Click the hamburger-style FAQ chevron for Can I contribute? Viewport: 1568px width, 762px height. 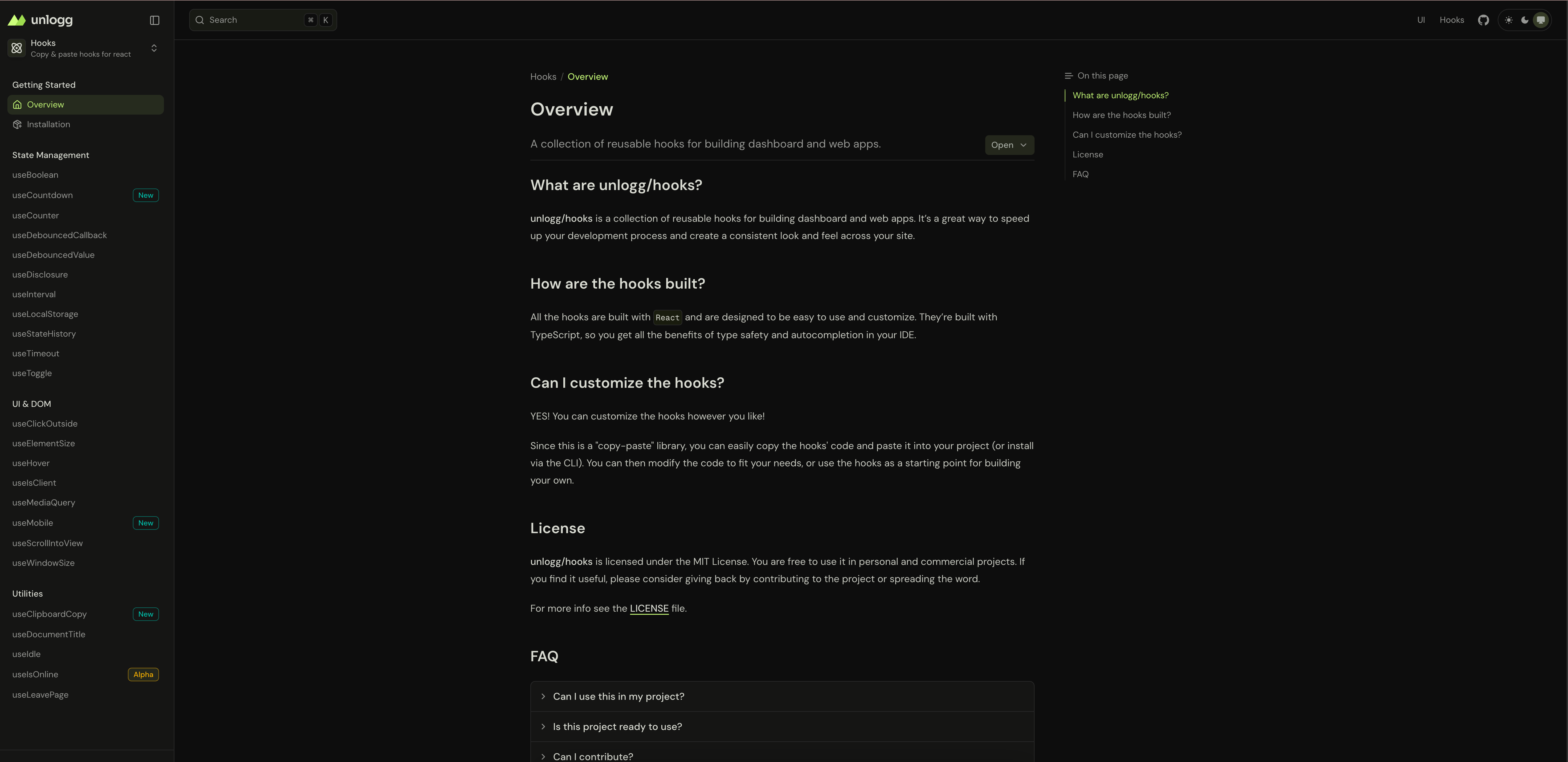tap(544, 756)
